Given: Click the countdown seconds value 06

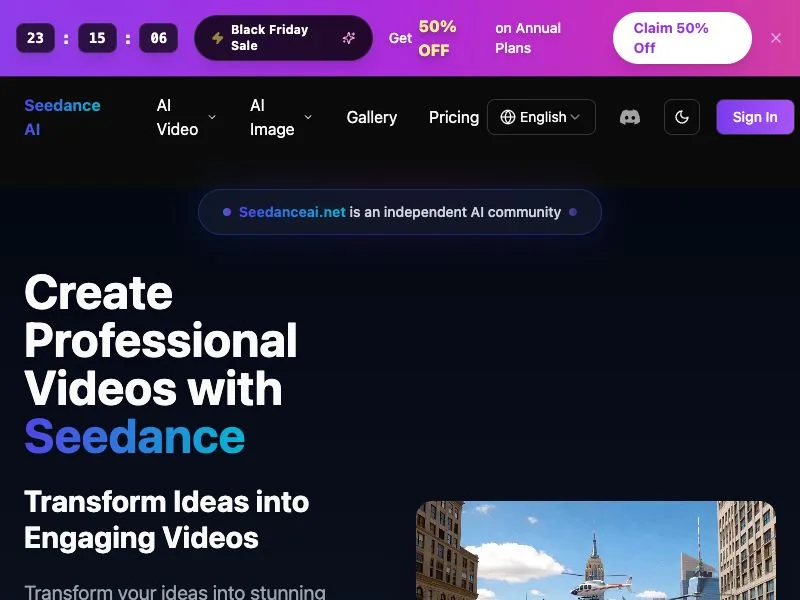Looking at the screenshot, I should (158, 38).
